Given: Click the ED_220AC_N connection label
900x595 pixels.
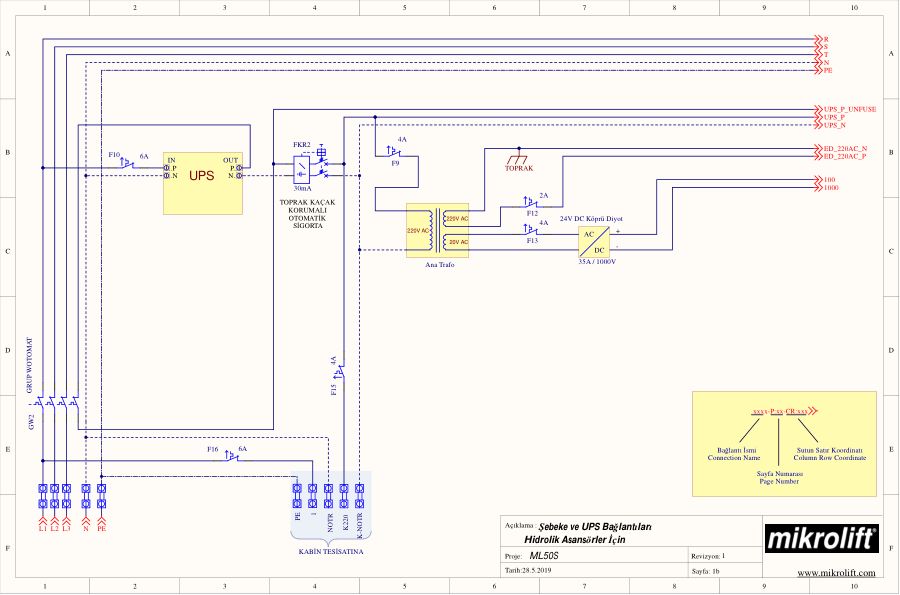Looking at the screenshot, I should click(845, 149).
